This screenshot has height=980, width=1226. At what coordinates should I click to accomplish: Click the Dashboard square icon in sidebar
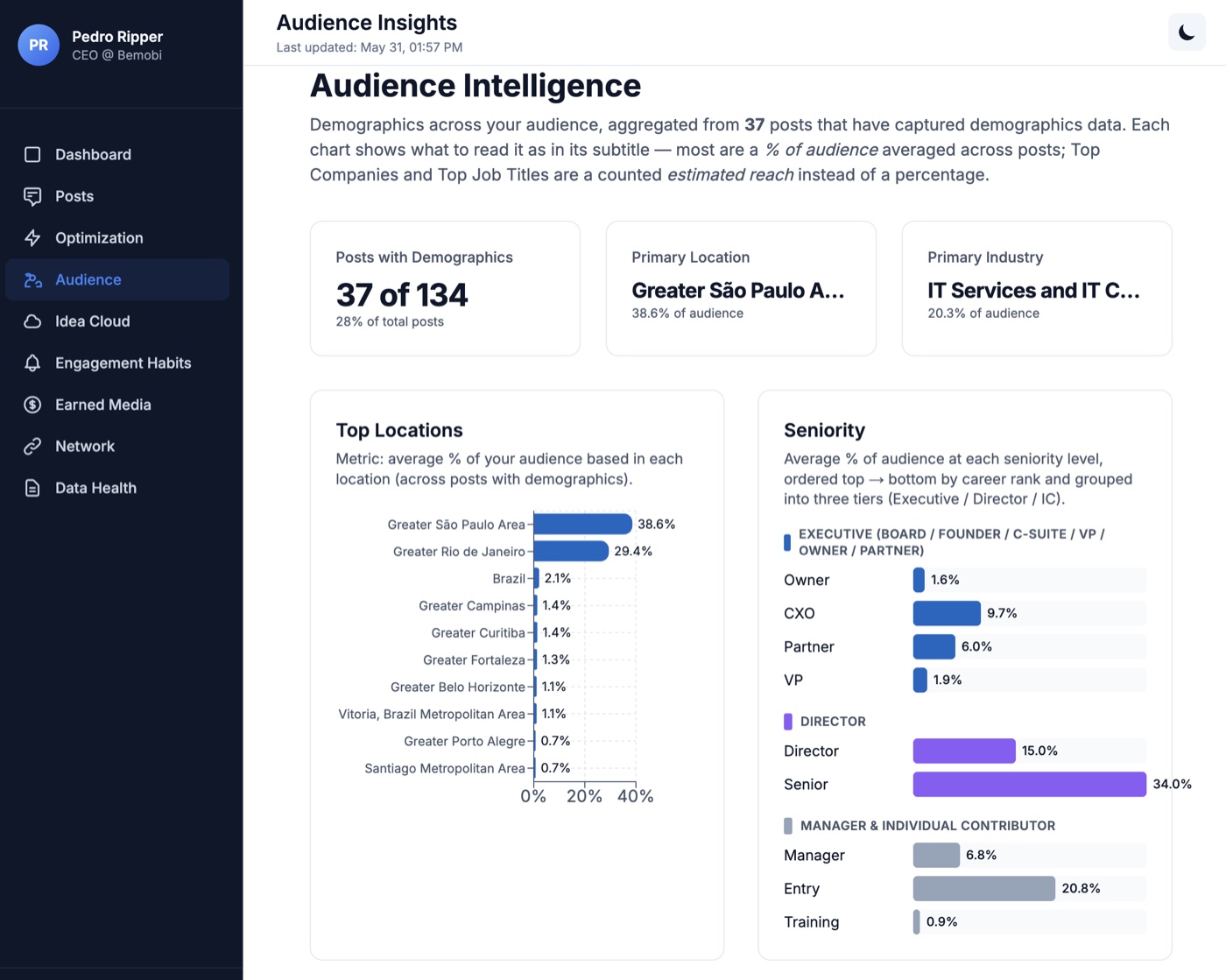[x=32, y=154]
